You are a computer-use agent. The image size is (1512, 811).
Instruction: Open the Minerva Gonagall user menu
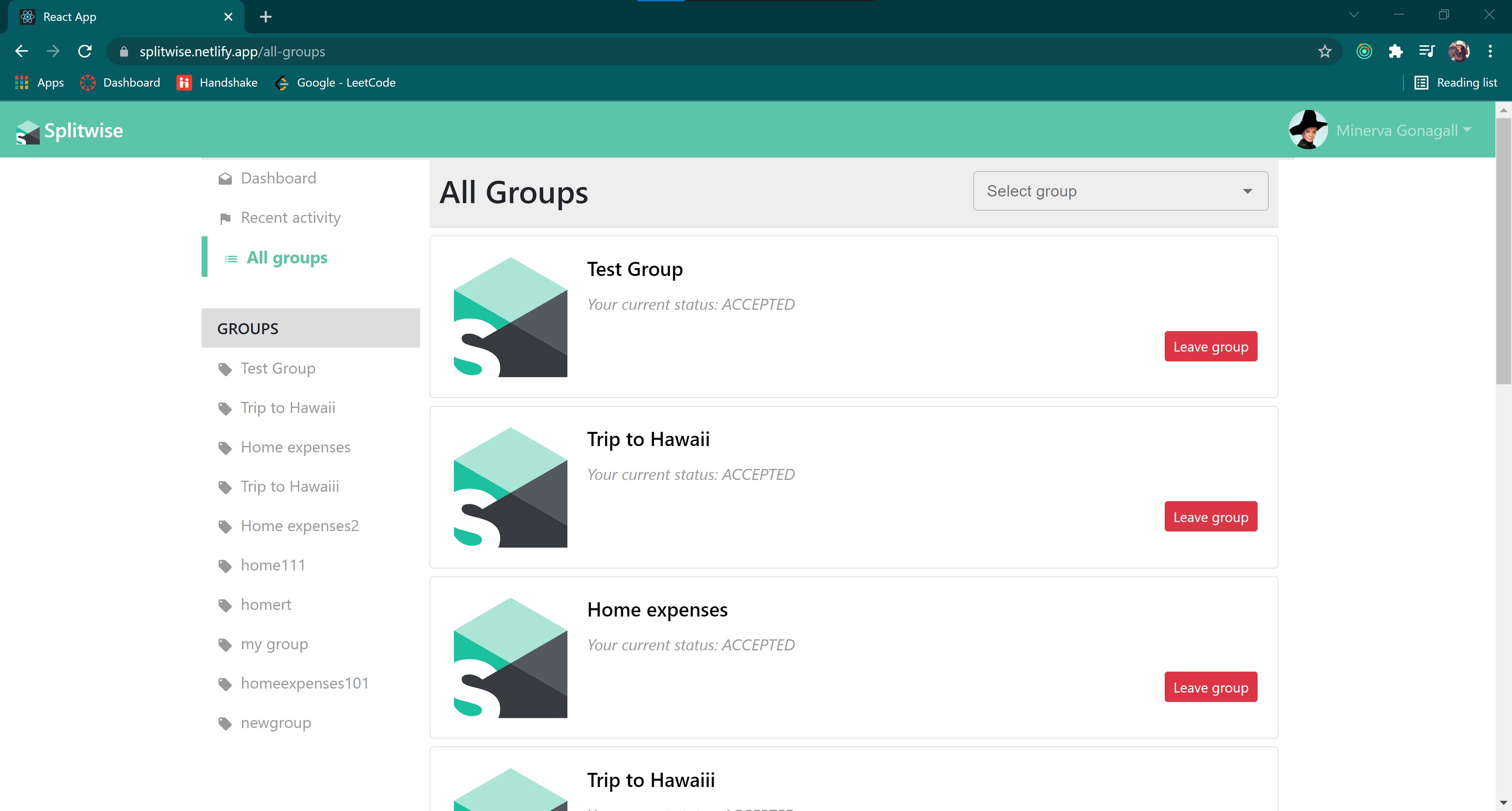pos(1403,130)
